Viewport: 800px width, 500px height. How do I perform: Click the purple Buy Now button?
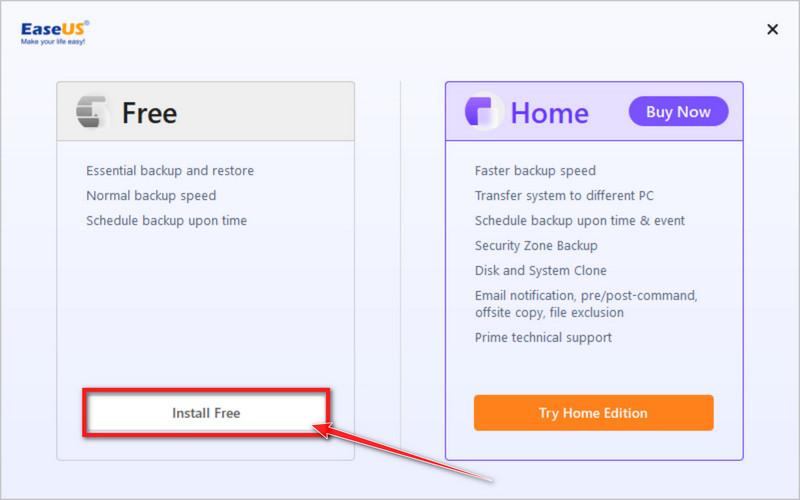(678, 112)
